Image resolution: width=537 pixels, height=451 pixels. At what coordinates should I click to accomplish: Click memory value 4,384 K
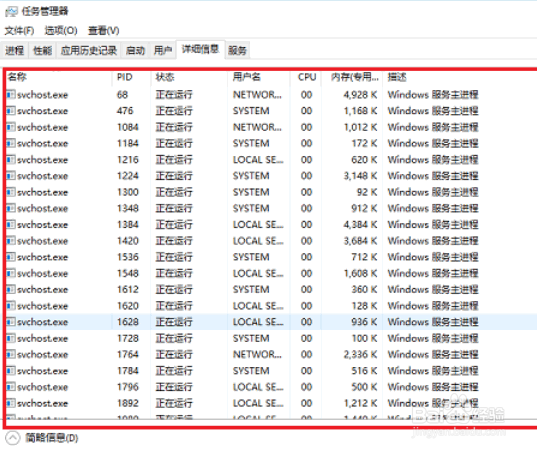pyautogui.click(x=360, y=225)
